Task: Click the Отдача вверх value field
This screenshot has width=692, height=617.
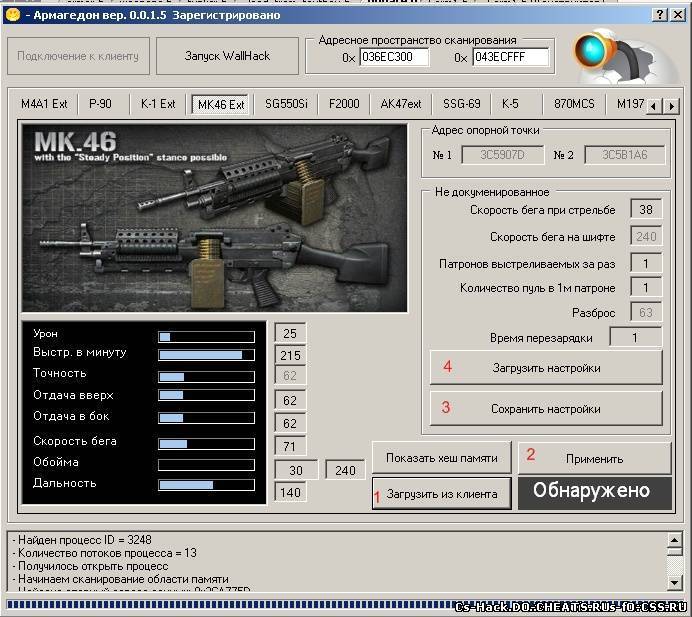Action: click(x=290, y=400)
